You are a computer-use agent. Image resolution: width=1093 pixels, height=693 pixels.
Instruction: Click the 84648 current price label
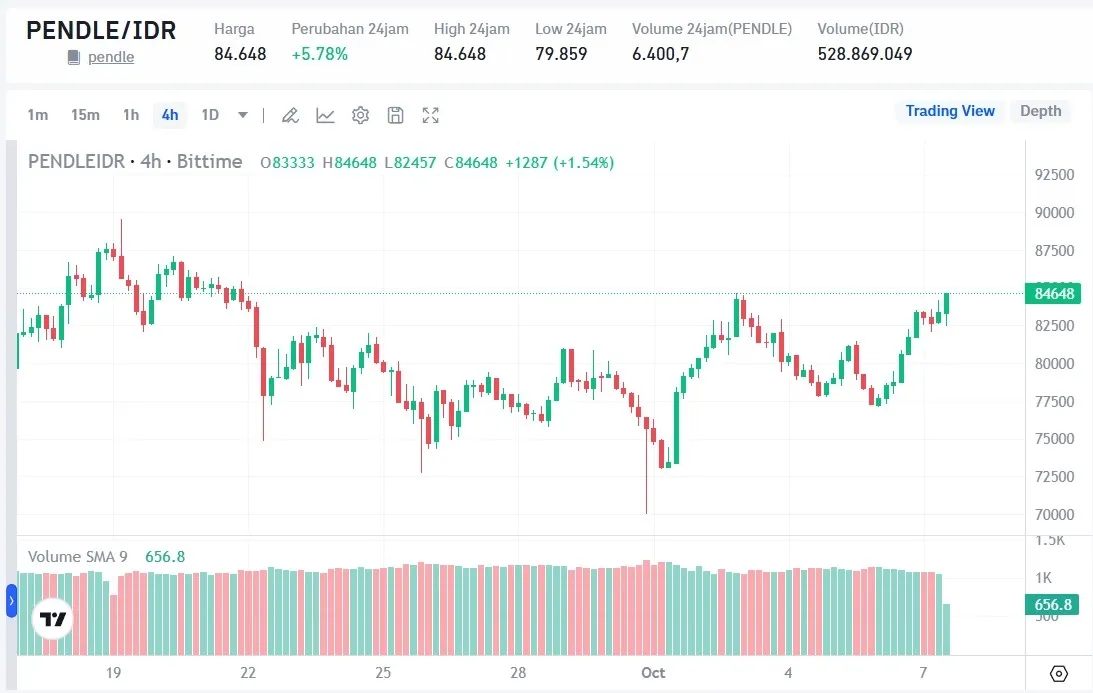[x=1052, y=293]
